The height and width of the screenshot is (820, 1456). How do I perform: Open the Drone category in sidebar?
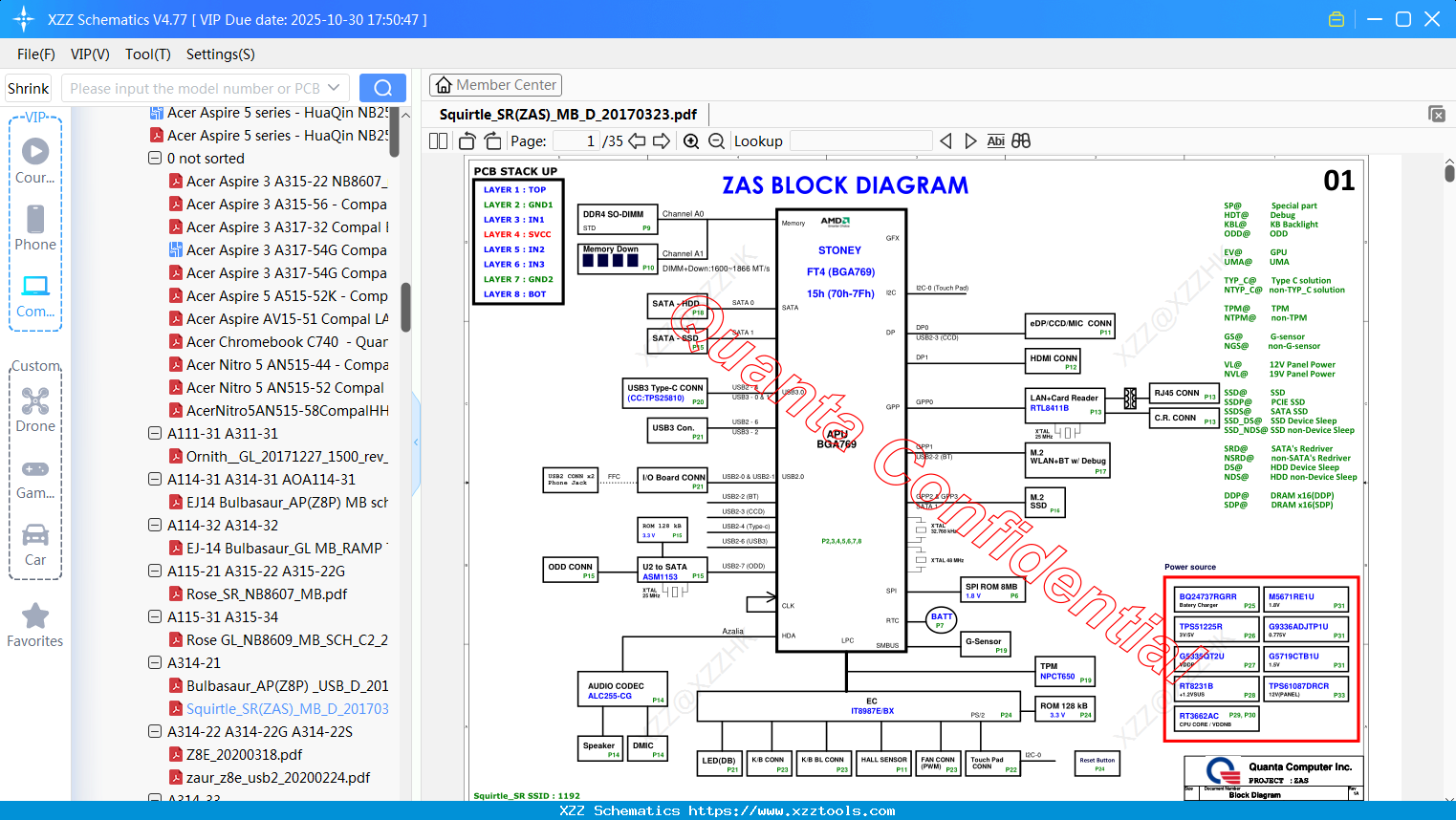pos(35,410)
